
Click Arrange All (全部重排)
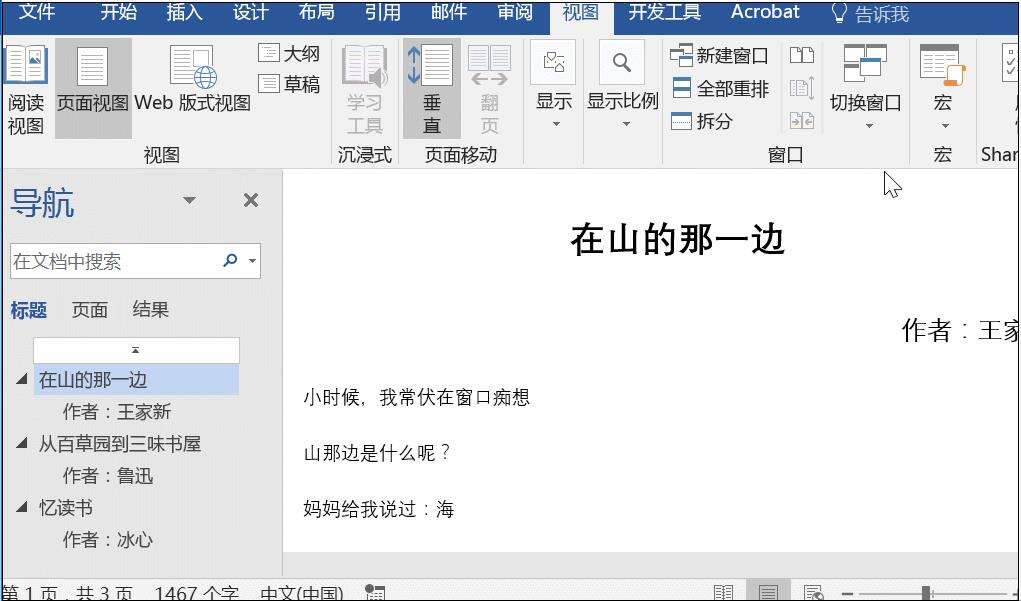click(720, 88)
